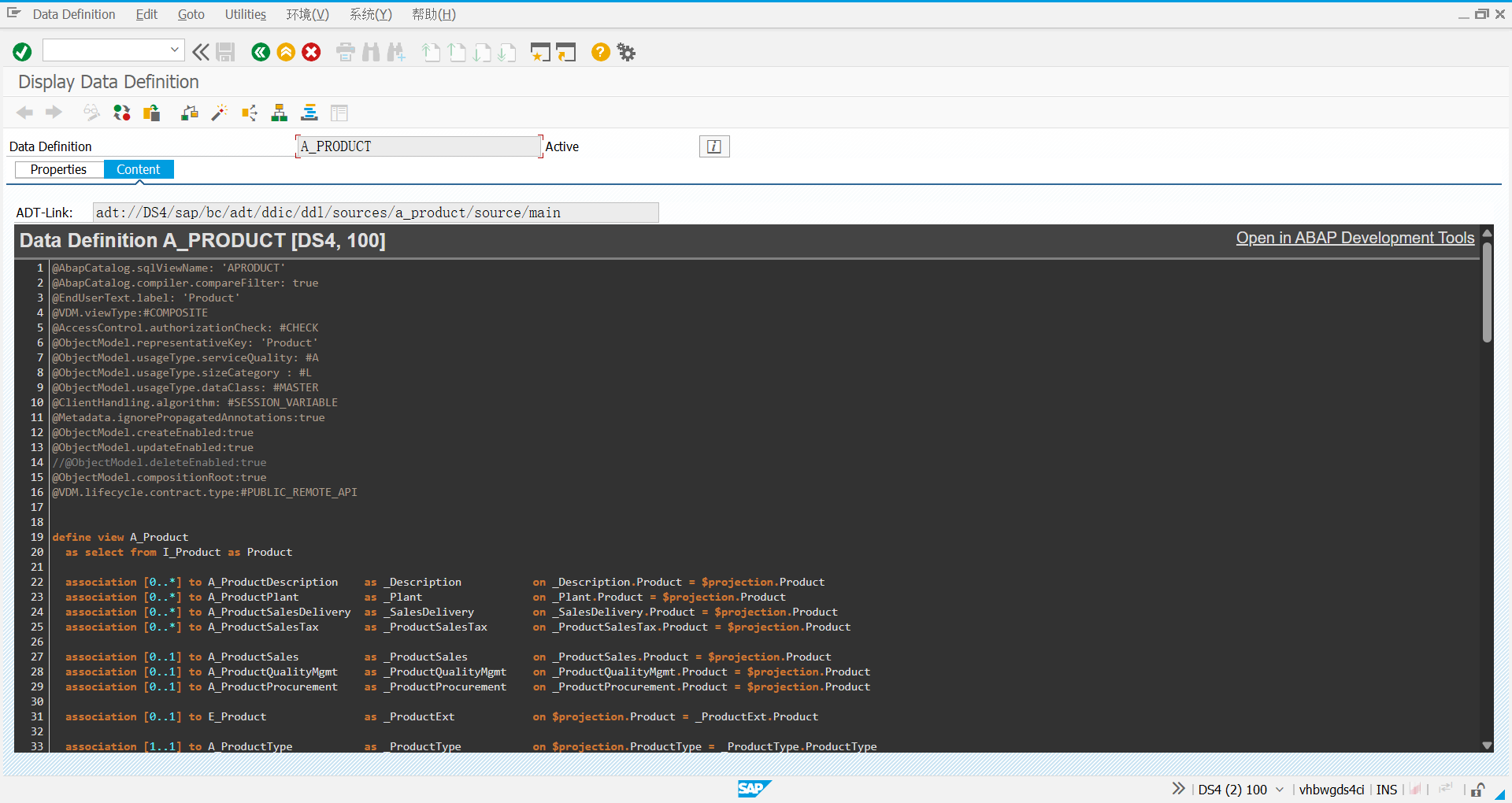Open the 系统(Y) menu
The width and height of the screenshot is (1512, 803).
pos(371,14)
